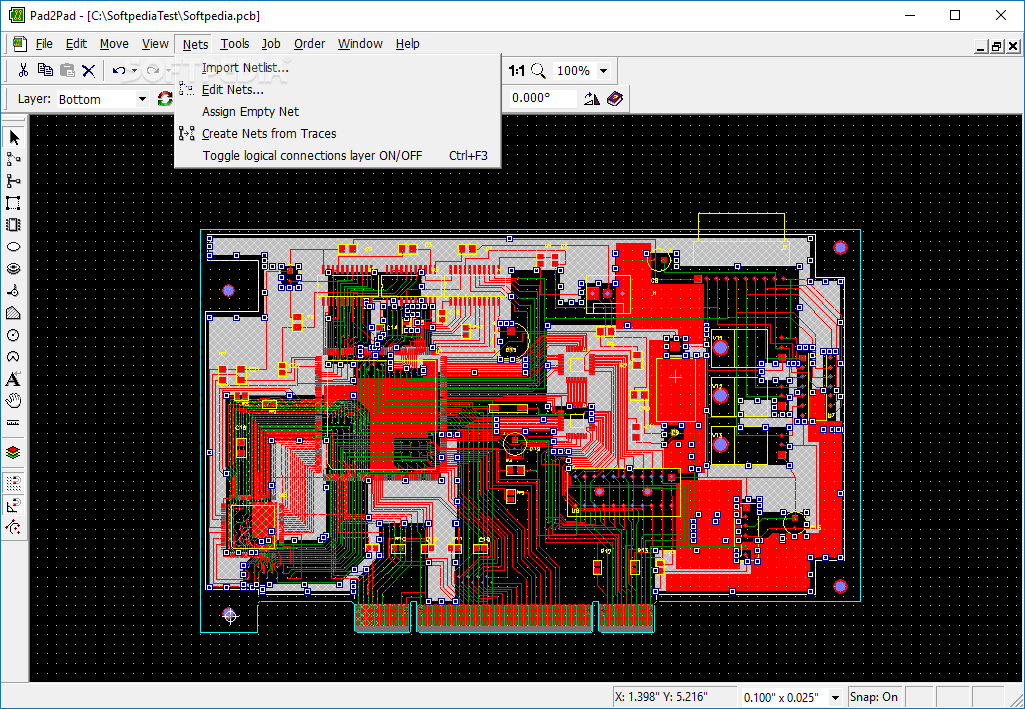Image resolution: width=1025 pixels, height=709 pixels.
Task: Open the Window menu
Action: pyautogui.click(x=360, y=44)
